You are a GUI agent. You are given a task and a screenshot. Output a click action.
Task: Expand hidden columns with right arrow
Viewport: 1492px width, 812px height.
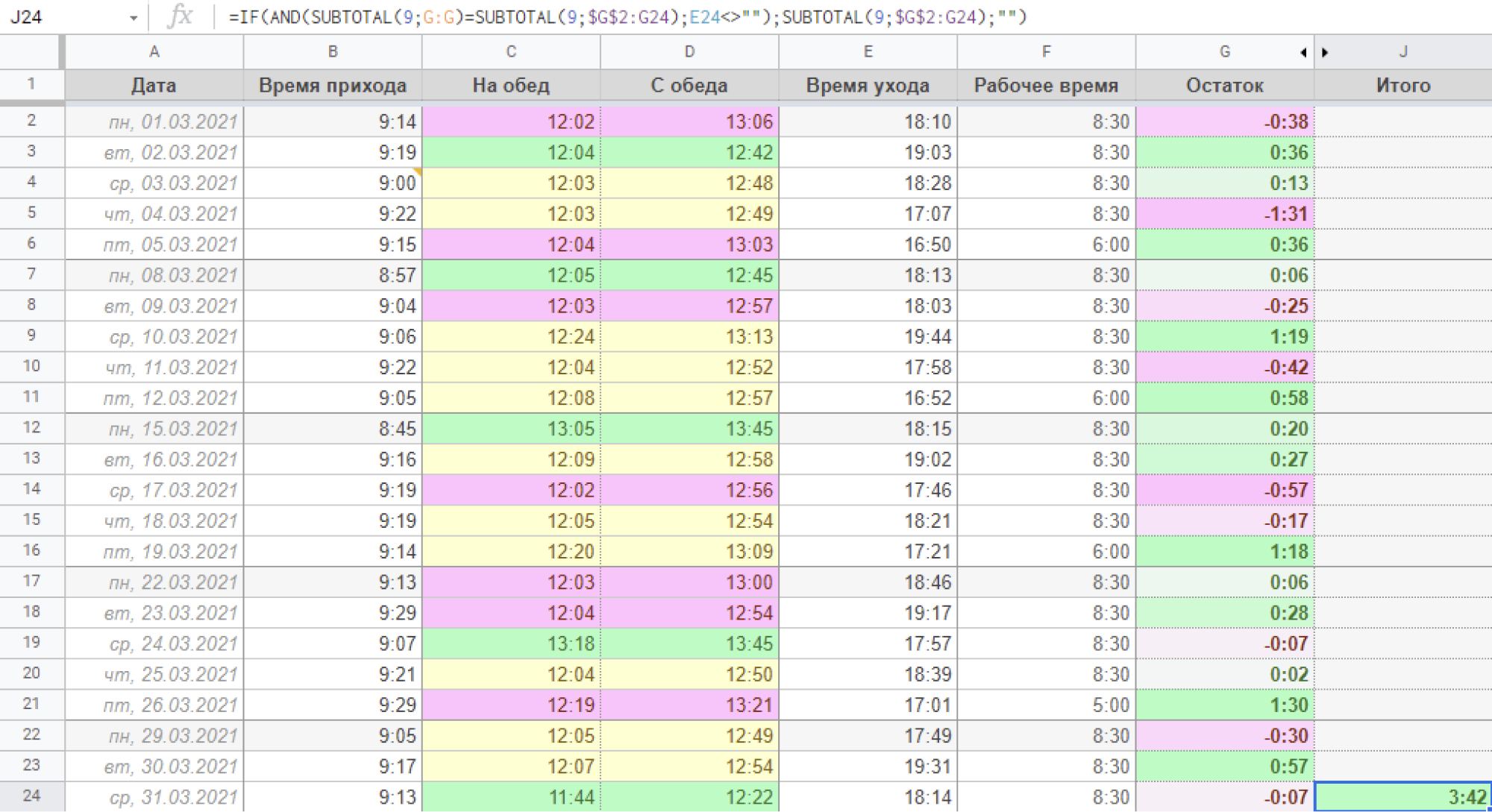pyautogui.click(x=1325, y=52)
